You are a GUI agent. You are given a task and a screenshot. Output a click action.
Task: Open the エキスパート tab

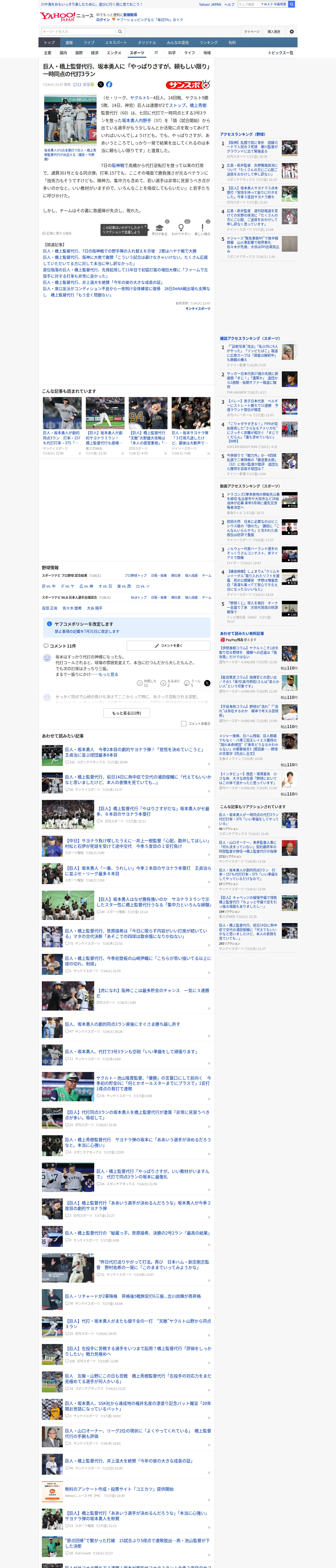click(x=116, y=43)
